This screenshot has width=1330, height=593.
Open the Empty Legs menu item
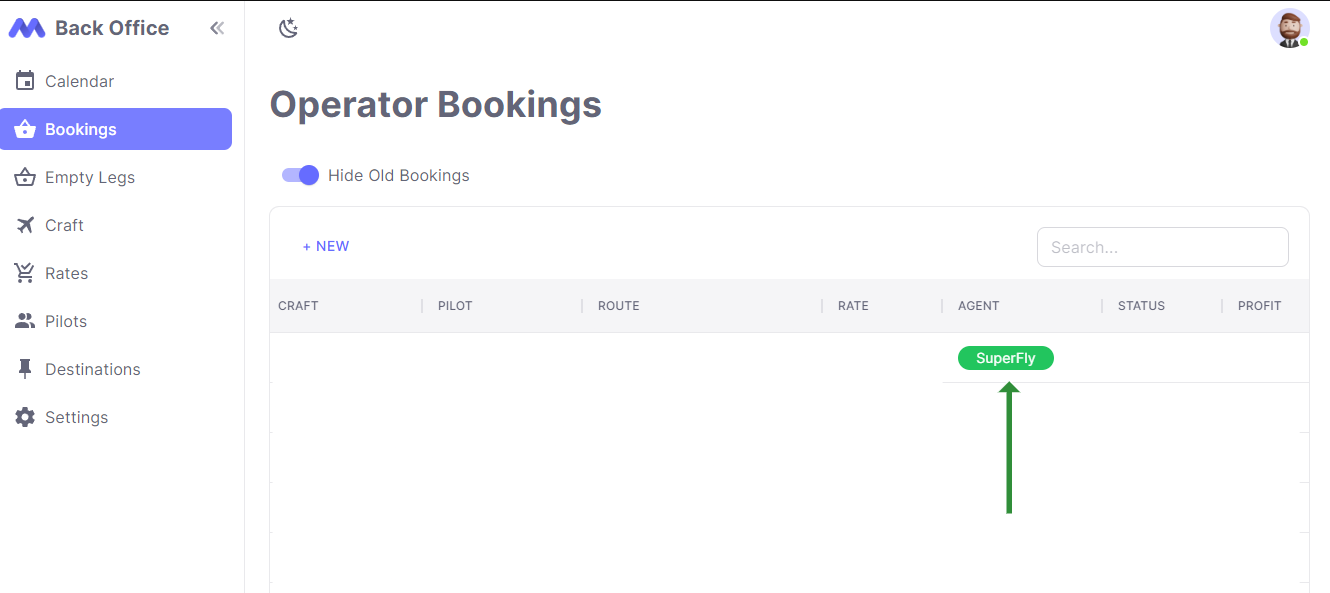point(90,177)
